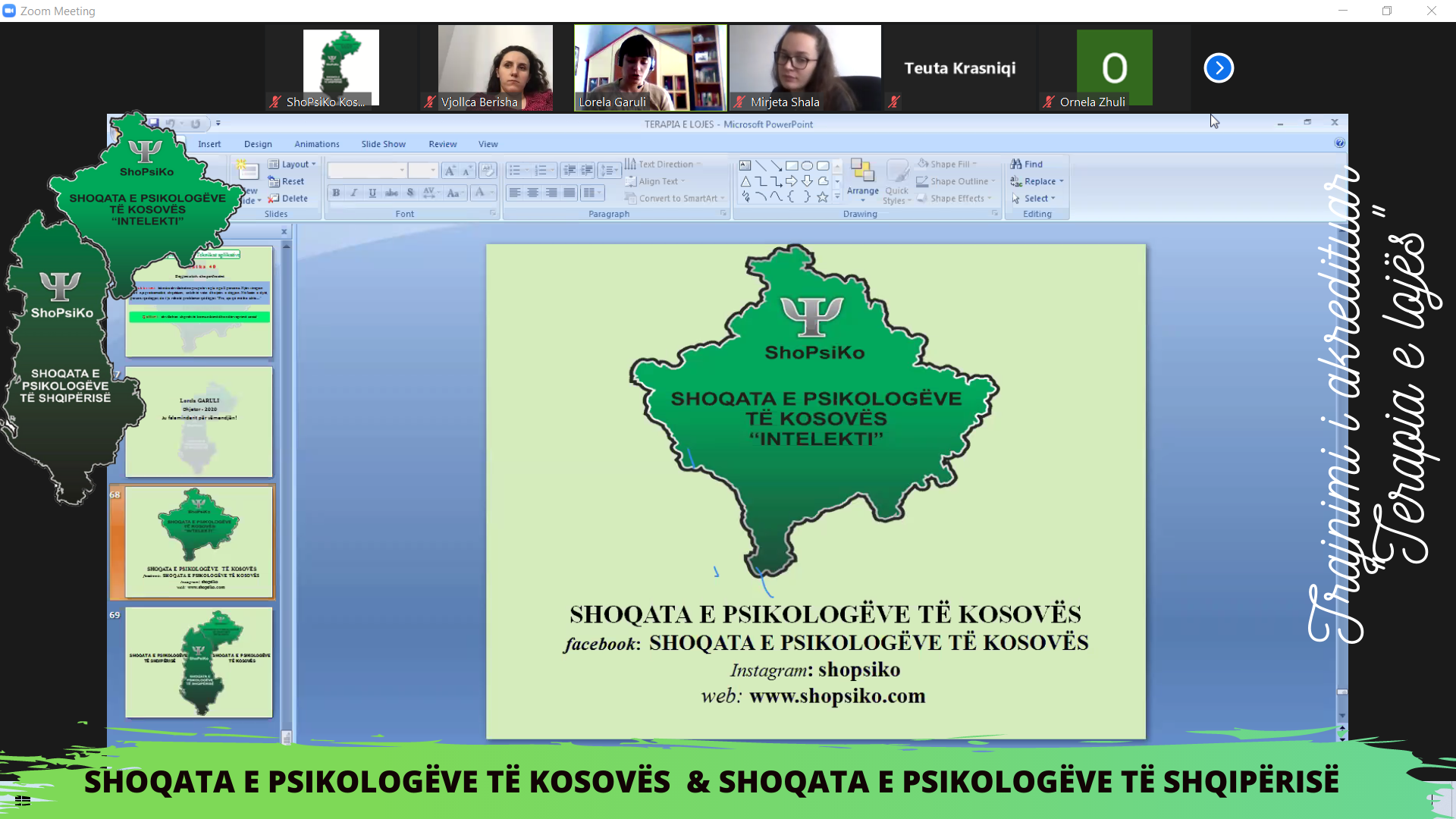Toggle Bold formatting
Screen dimensions: 1456x819
(x=336, y=193)
